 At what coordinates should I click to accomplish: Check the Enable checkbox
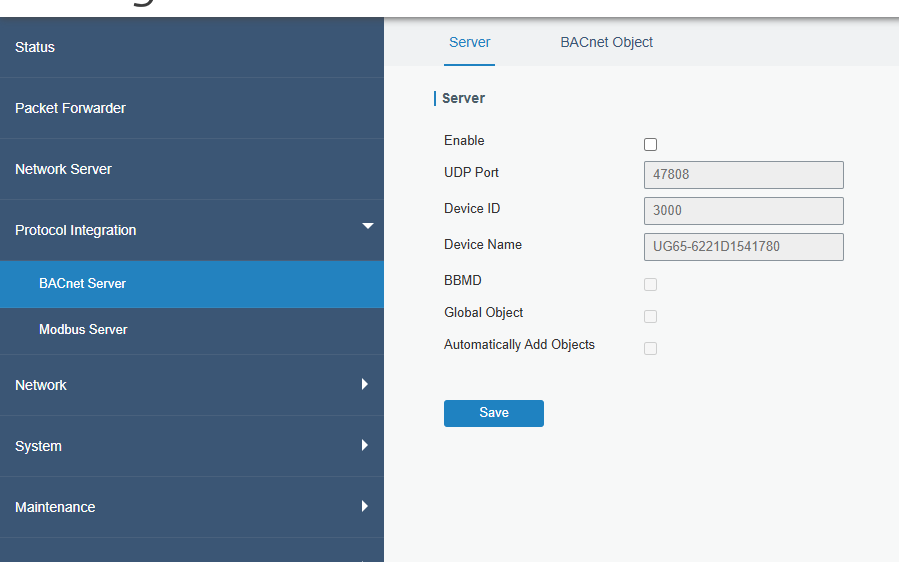click(650, 145)
